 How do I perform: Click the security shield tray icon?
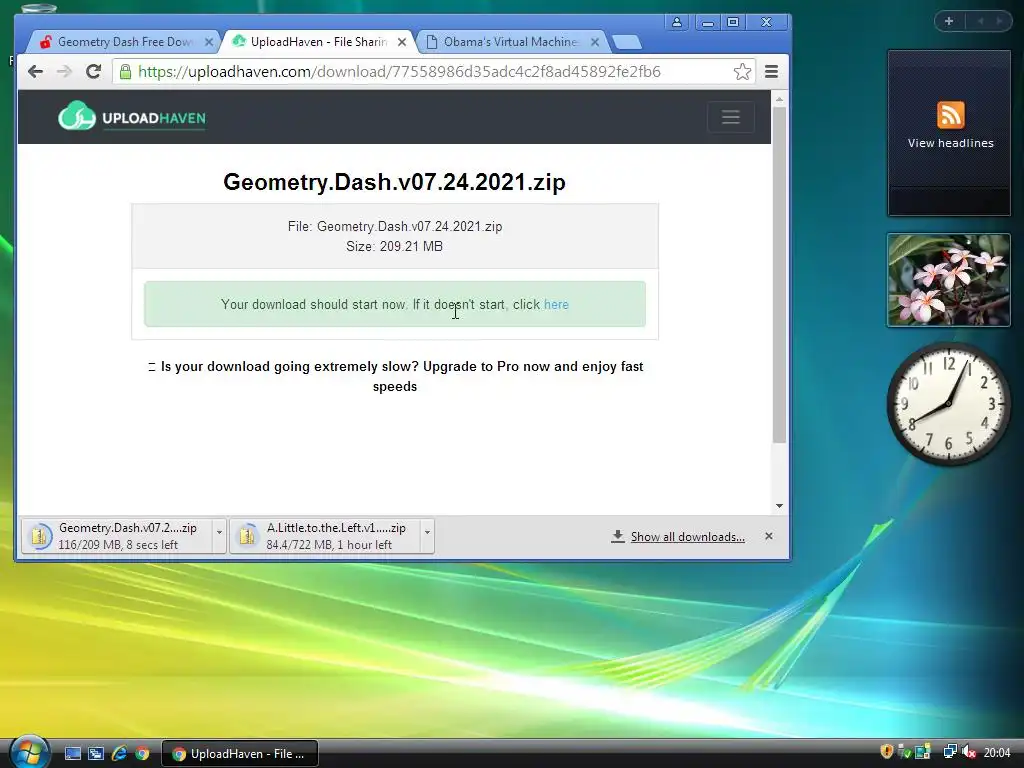(x=886, y=752)
